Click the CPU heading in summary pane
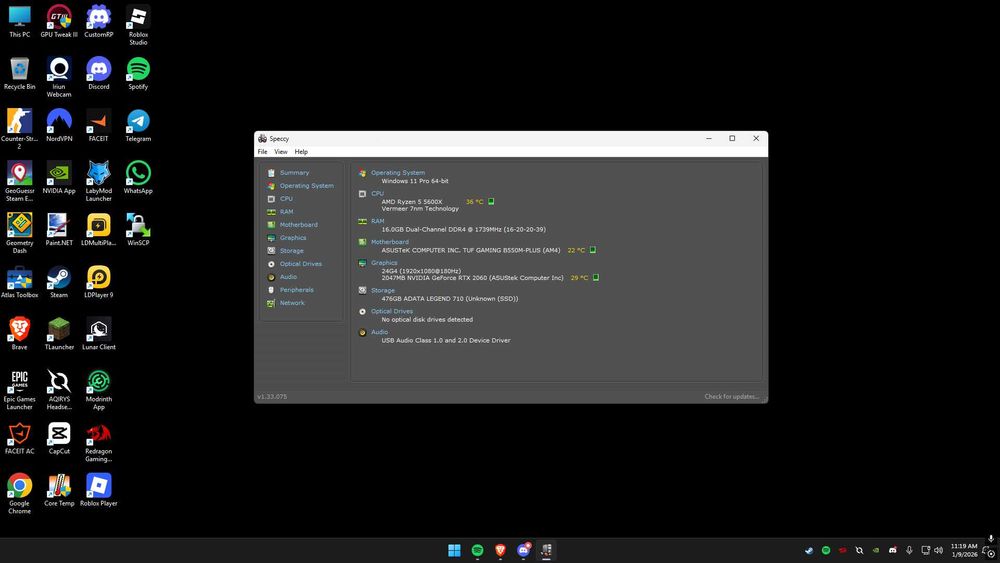 click(x=378, y=194)
